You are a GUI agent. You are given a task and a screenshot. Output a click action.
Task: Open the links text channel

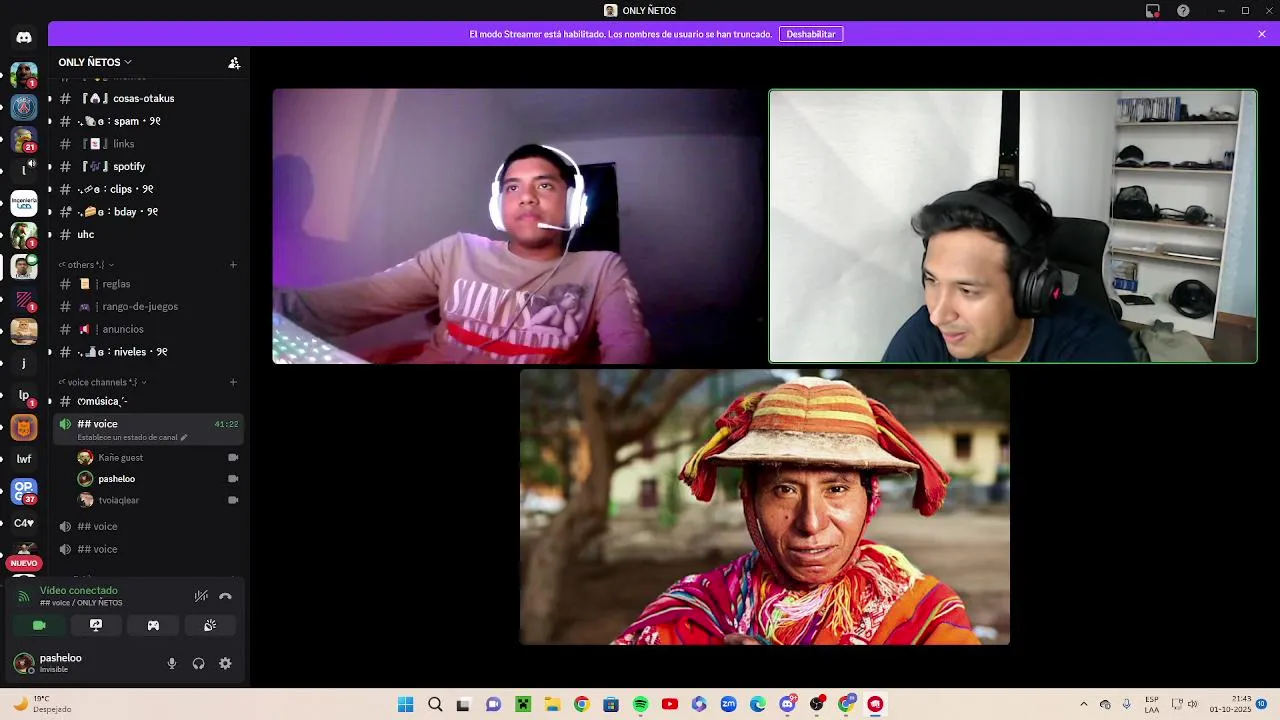[147, 144]
